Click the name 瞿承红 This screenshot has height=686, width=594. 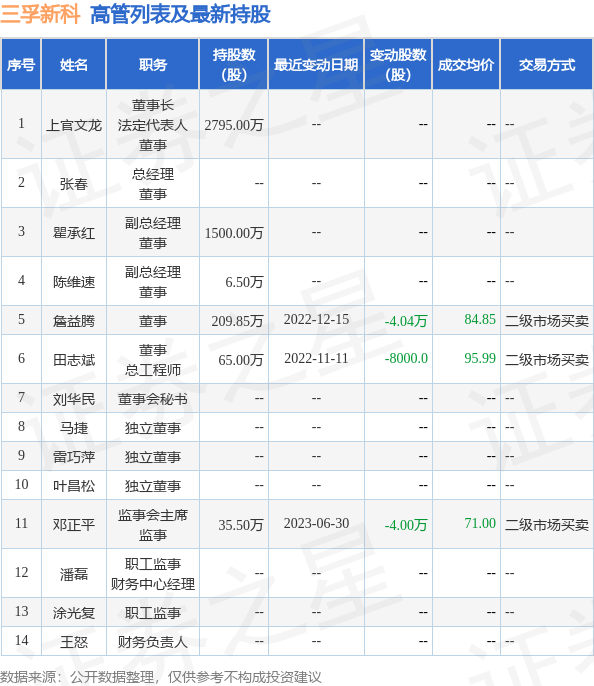(74, 233)
